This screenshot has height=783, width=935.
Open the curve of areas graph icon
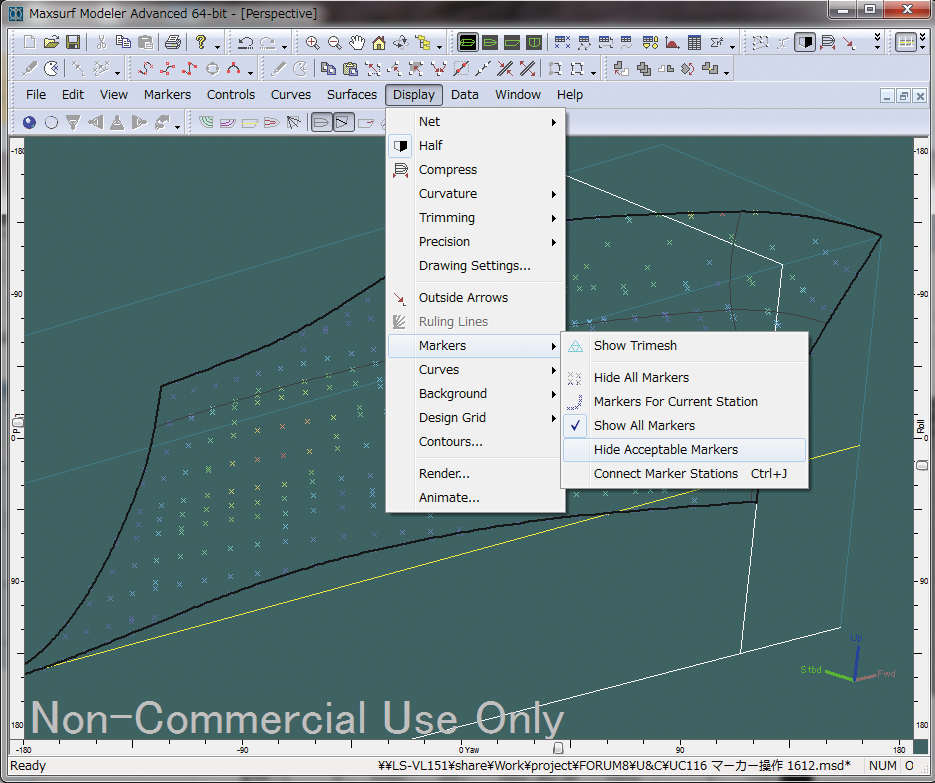(672, 42)
